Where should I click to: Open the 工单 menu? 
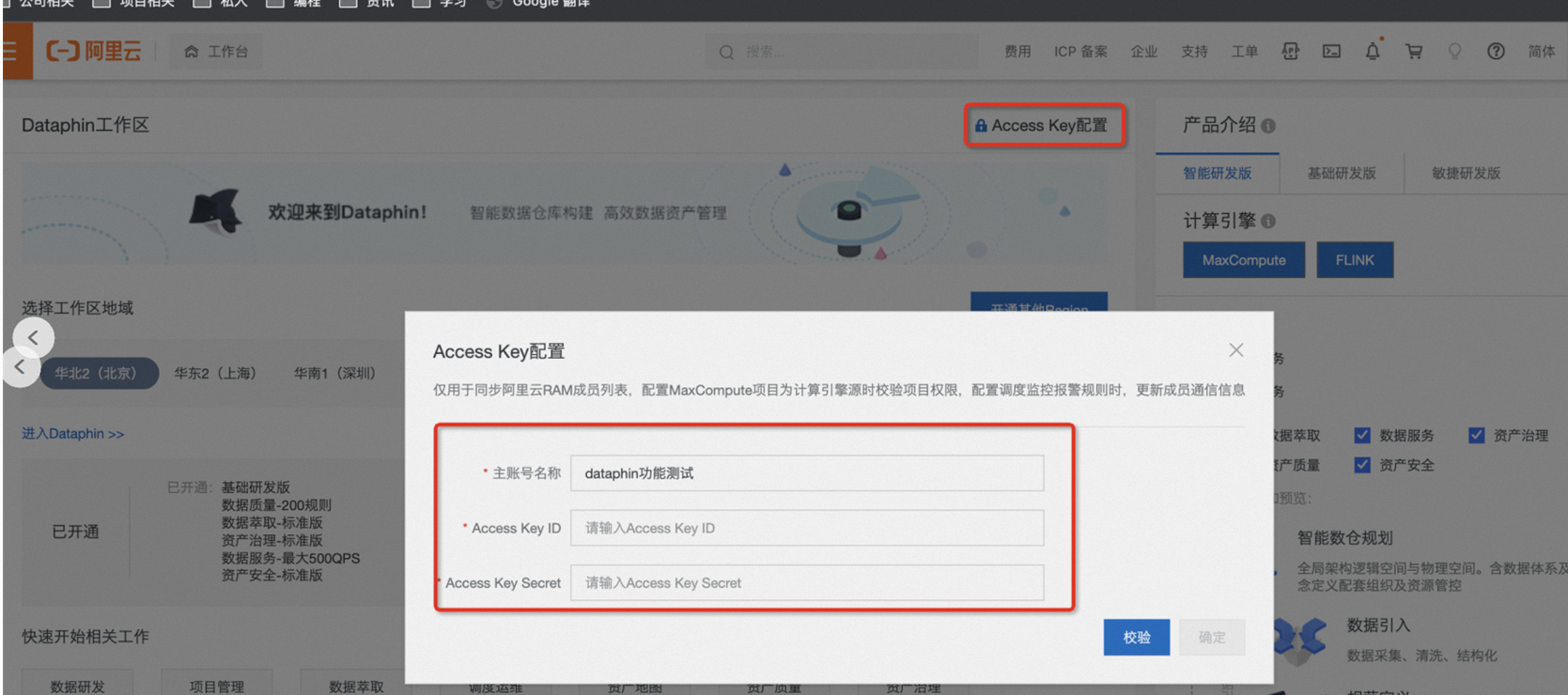[x=1245, y=52]
